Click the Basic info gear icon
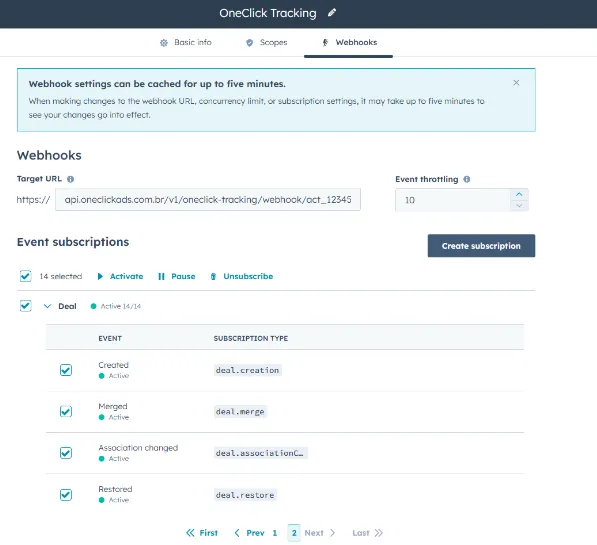Screen dimensions: 597x545 point(164,43)
